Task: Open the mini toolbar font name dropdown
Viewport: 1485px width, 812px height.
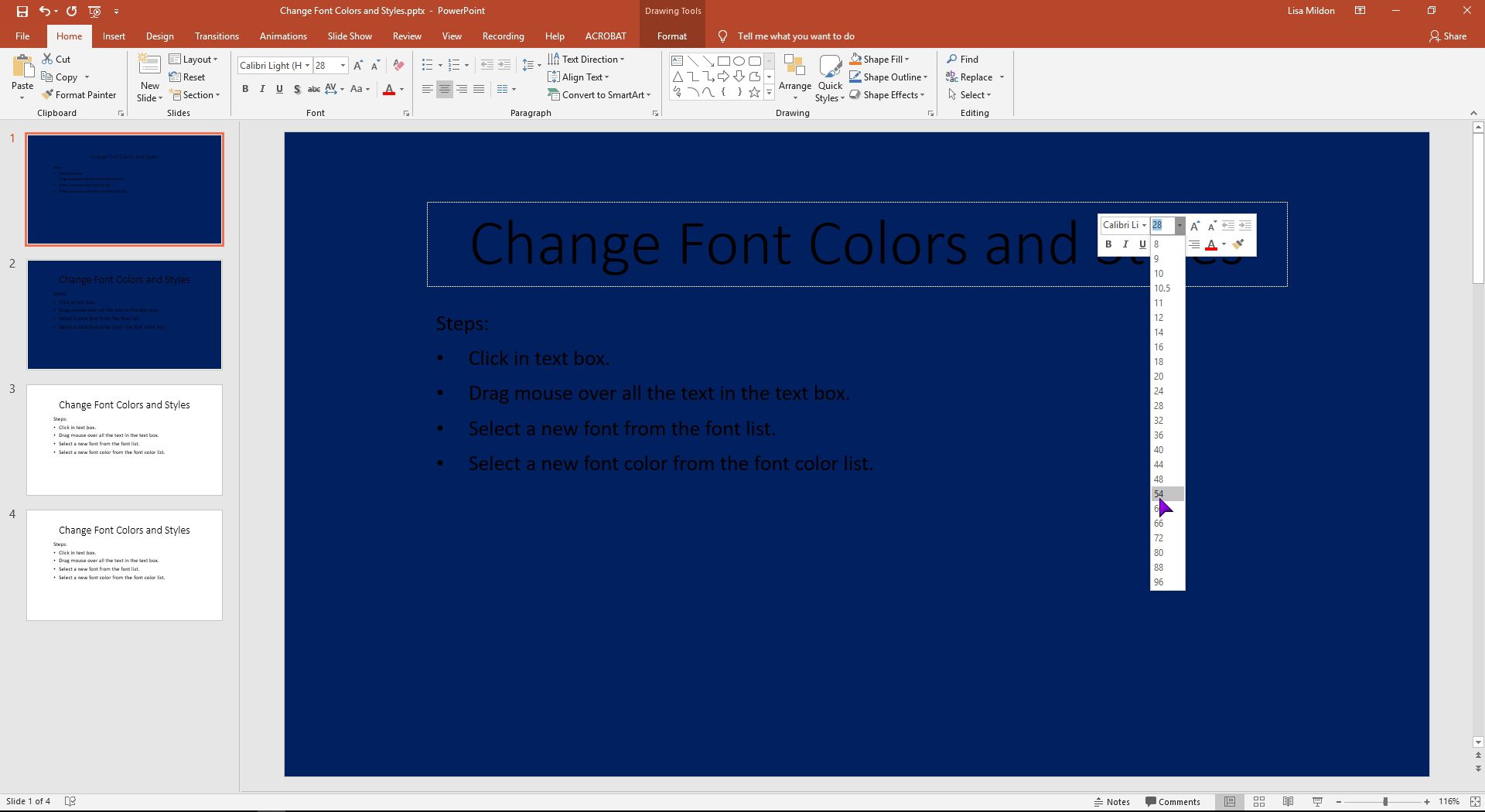Action: point(1144,225)
